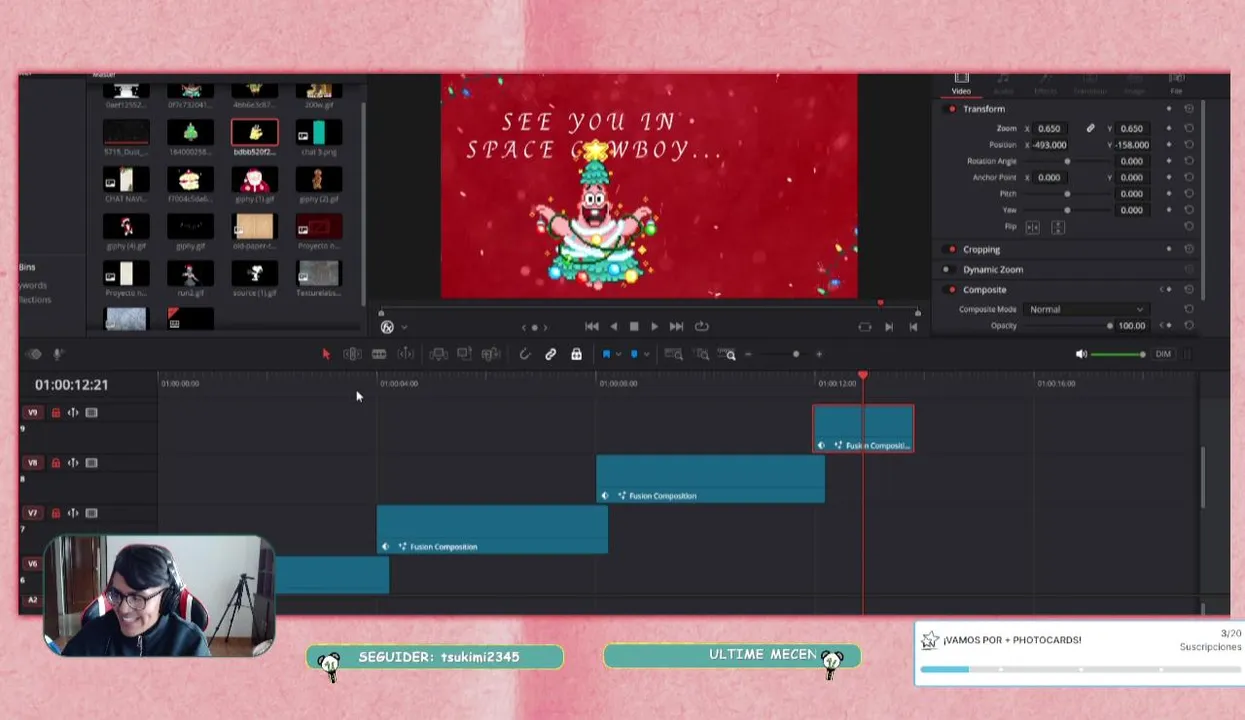Disable the Transform enable toggle
Viewport: 1245px width, 720px height.
coord(951,109)
